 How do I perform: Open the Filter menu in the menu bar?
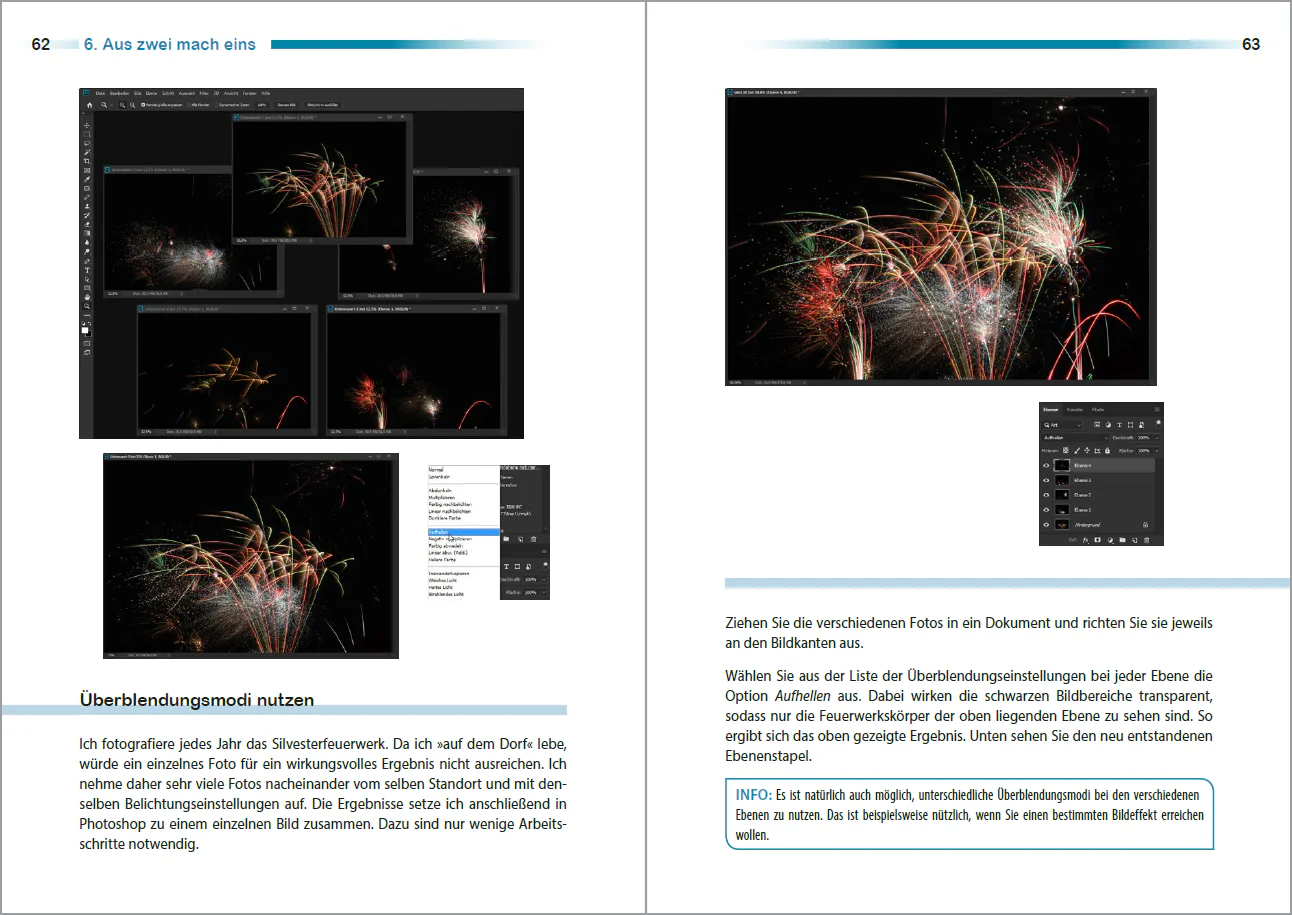click(204, 93)
